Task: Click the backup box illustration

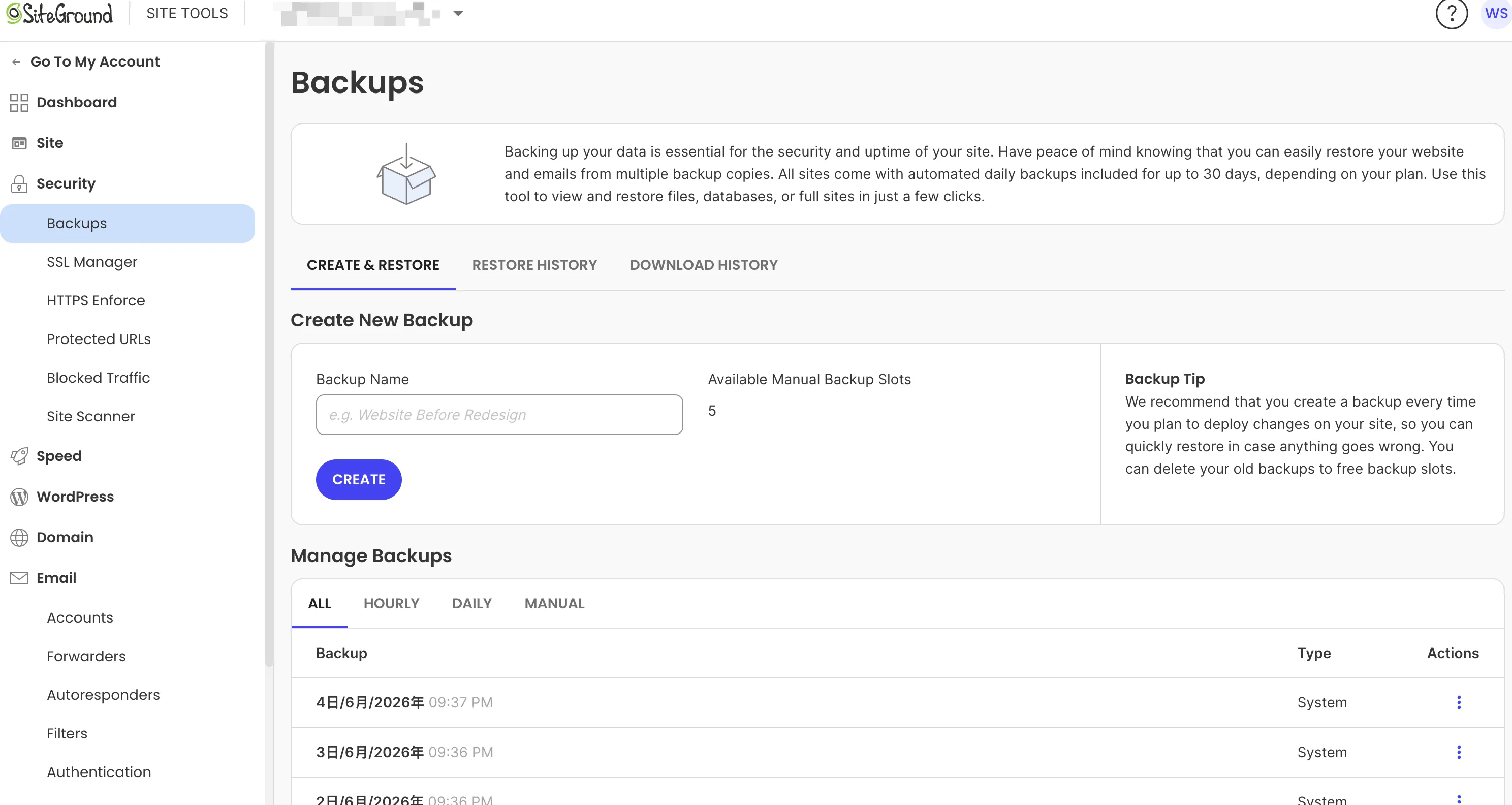Action: tap(406, 174)
